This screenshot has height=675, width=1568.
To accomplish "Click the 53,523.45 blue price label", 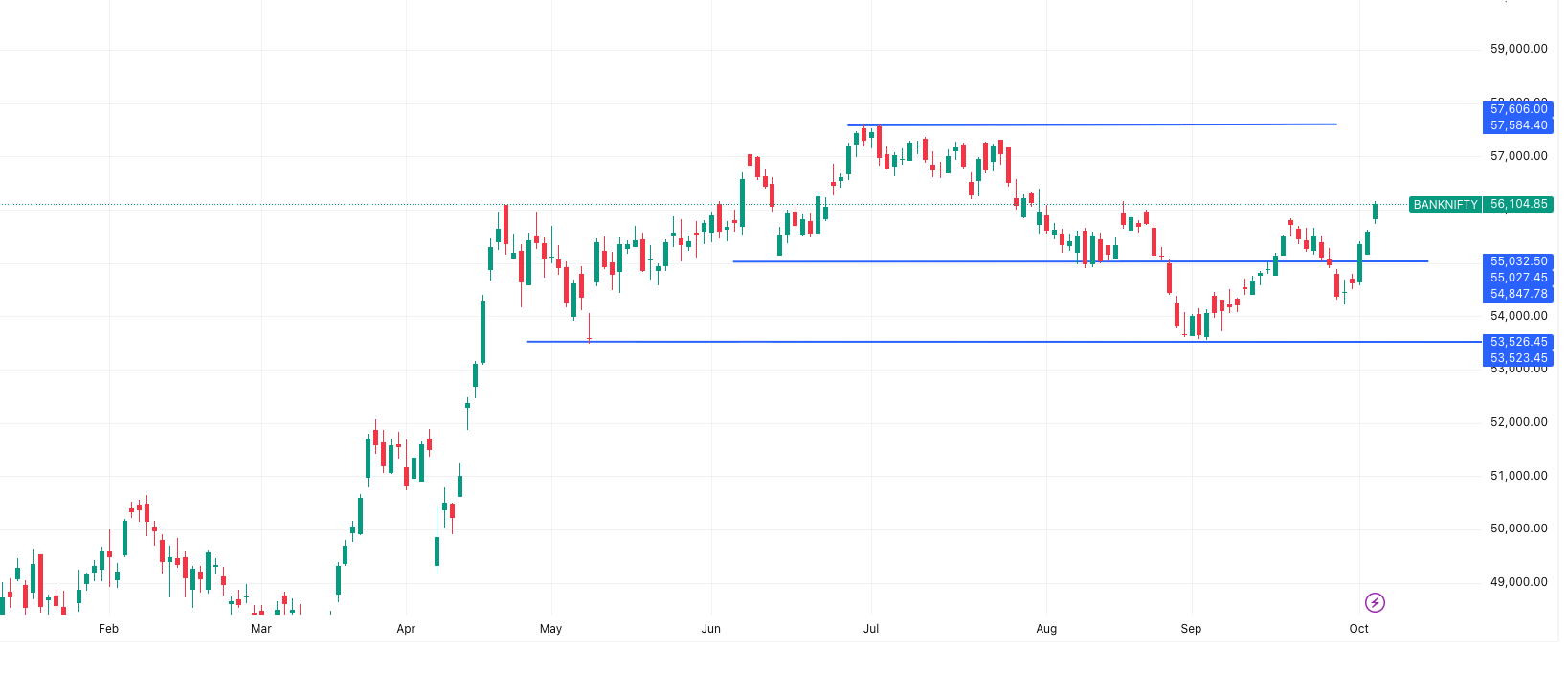I will (x=1518, y=358).
